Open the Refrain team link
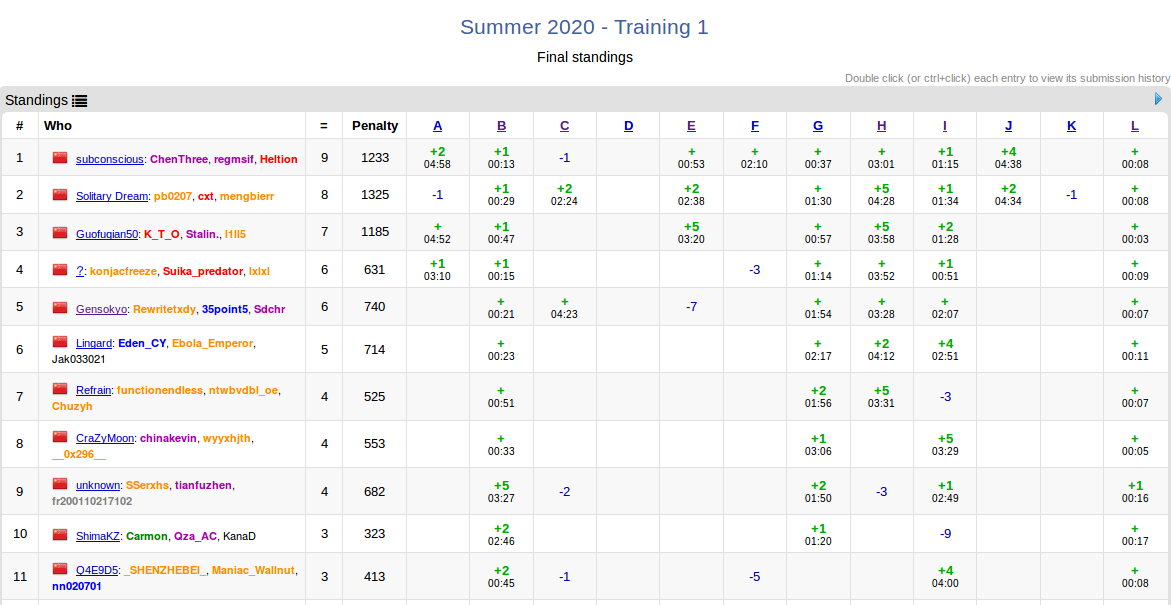 tap(93, 390)
